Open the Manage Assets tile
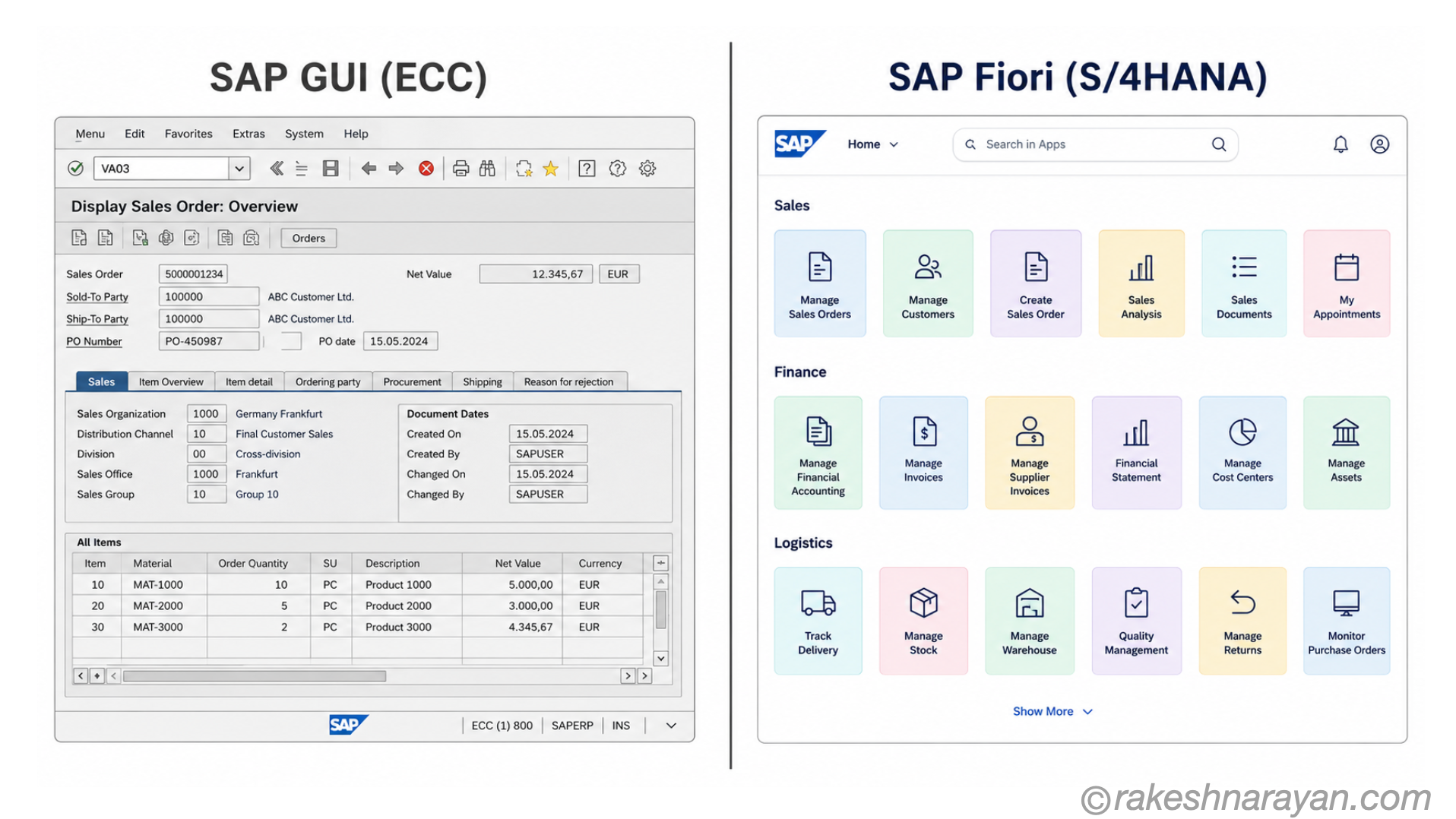The width and height of the screenshot is (1456, 819). pos(1346,453)
